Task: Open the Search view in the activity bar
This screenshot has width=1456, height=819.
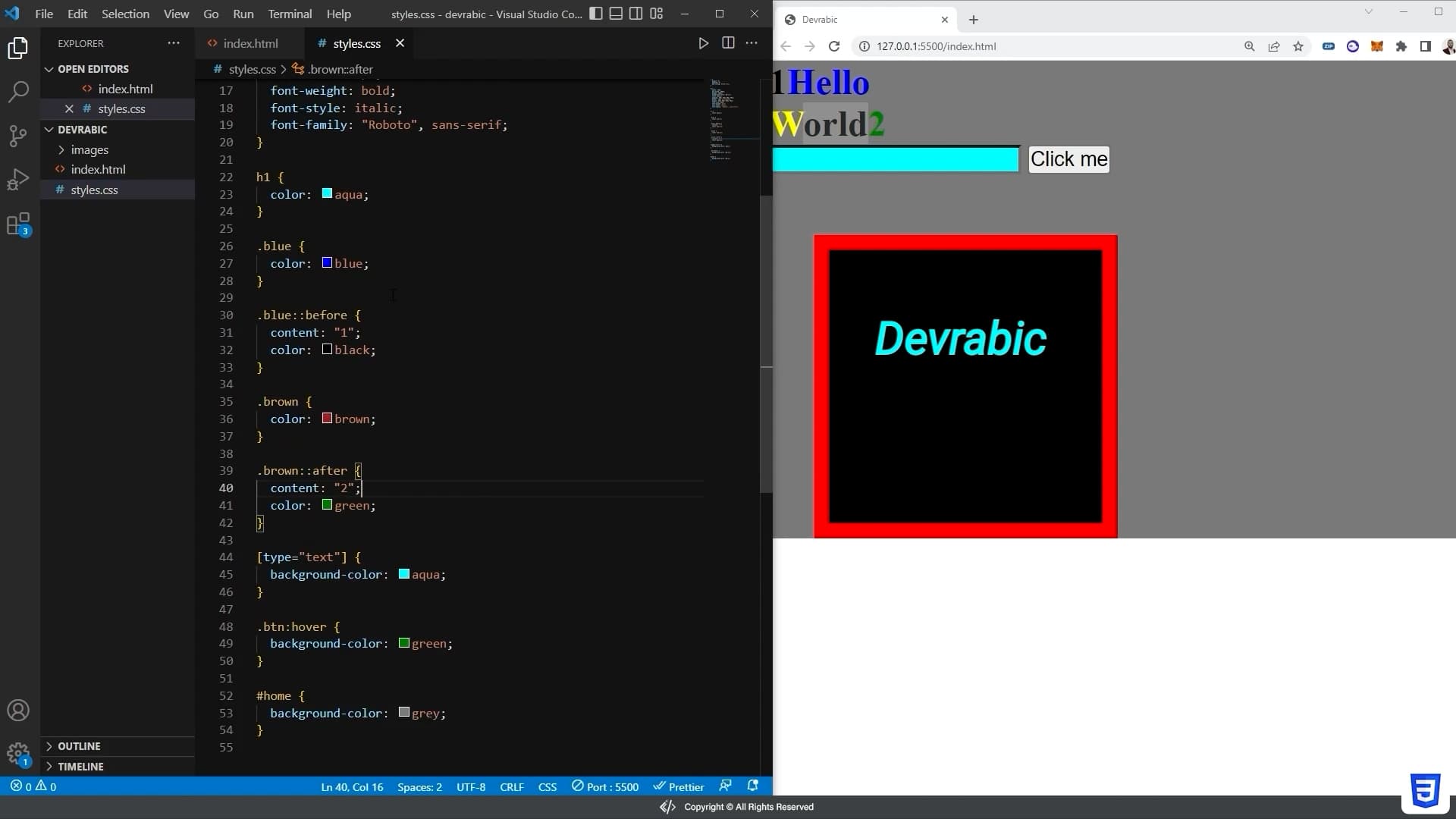Action: click(18, 93)
